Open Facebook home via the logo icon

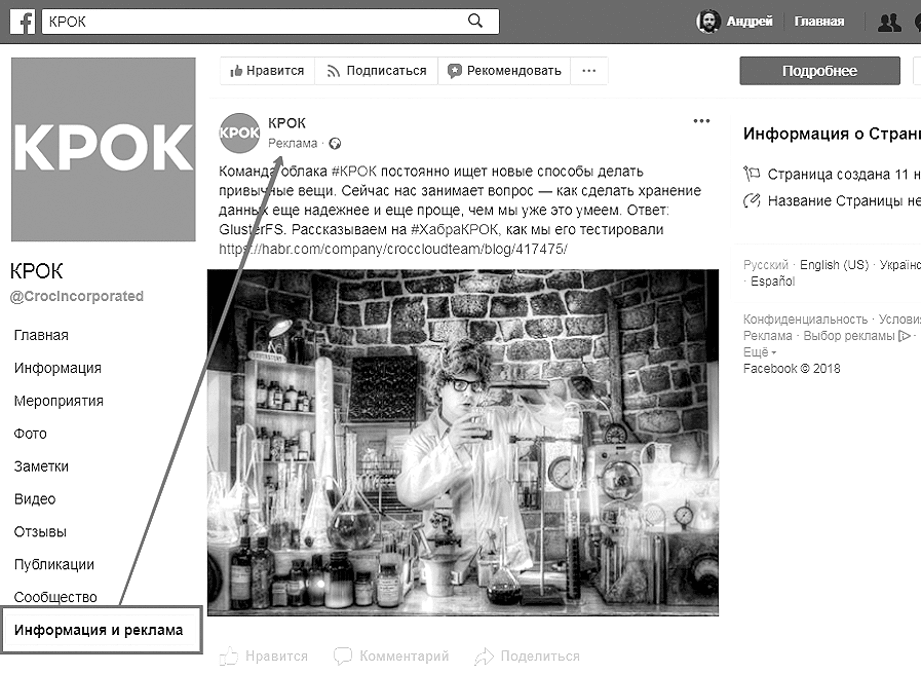pos(23,22)
